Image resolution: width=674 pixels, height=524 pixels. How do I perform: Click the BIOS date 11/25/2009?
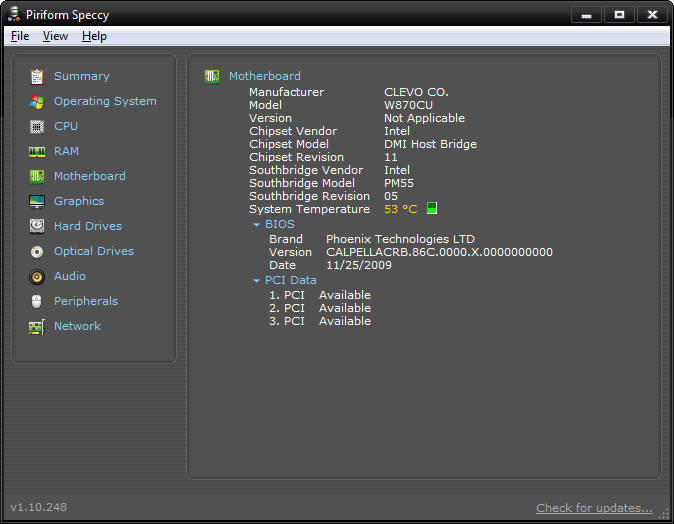pyautogui.click(x=359, y=265)
